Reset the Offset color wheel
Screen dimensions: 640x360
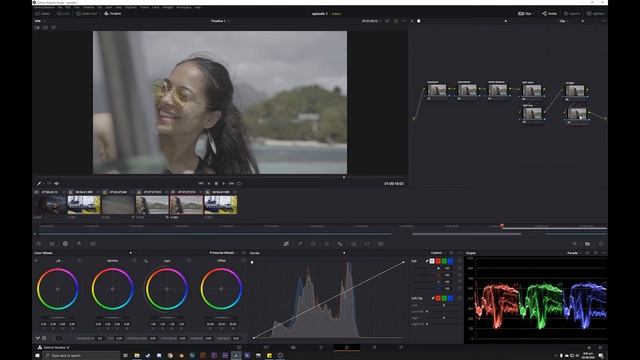tap(243, 260)
